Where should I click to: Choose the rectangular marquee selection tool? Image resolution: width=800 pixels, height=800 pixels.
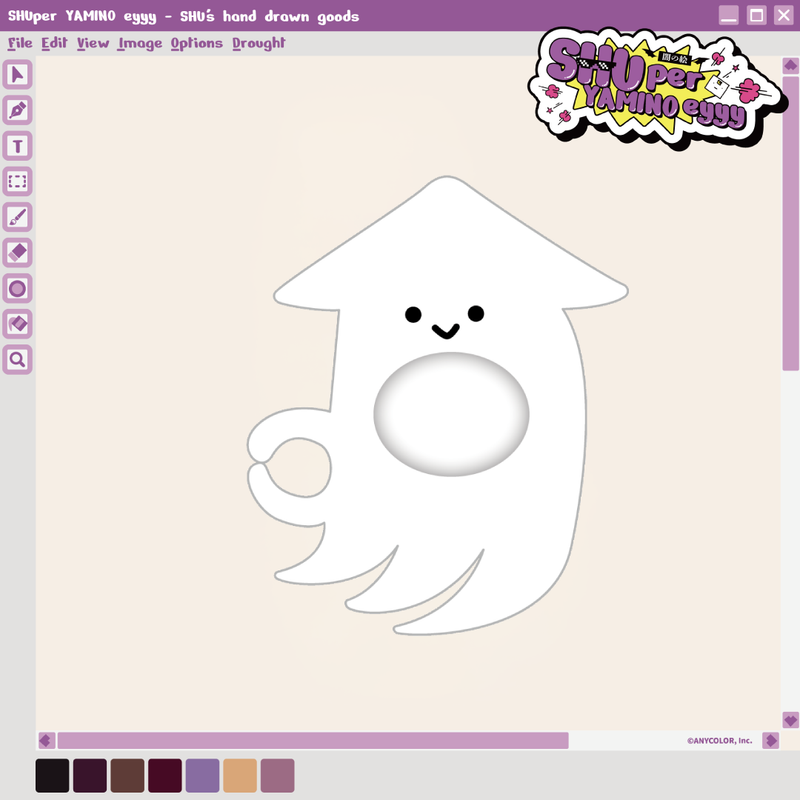tap(15, 182)
